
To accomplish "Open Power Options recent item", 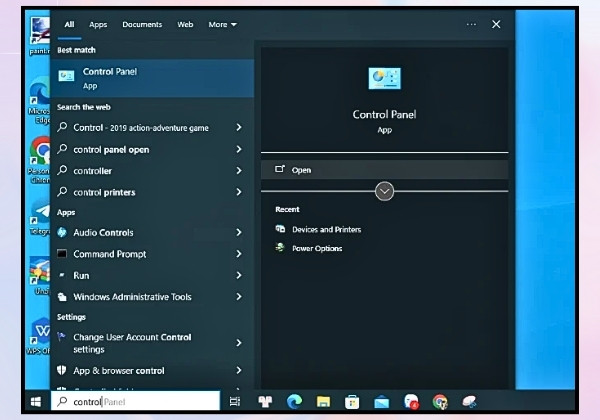I will click(309, 248).
